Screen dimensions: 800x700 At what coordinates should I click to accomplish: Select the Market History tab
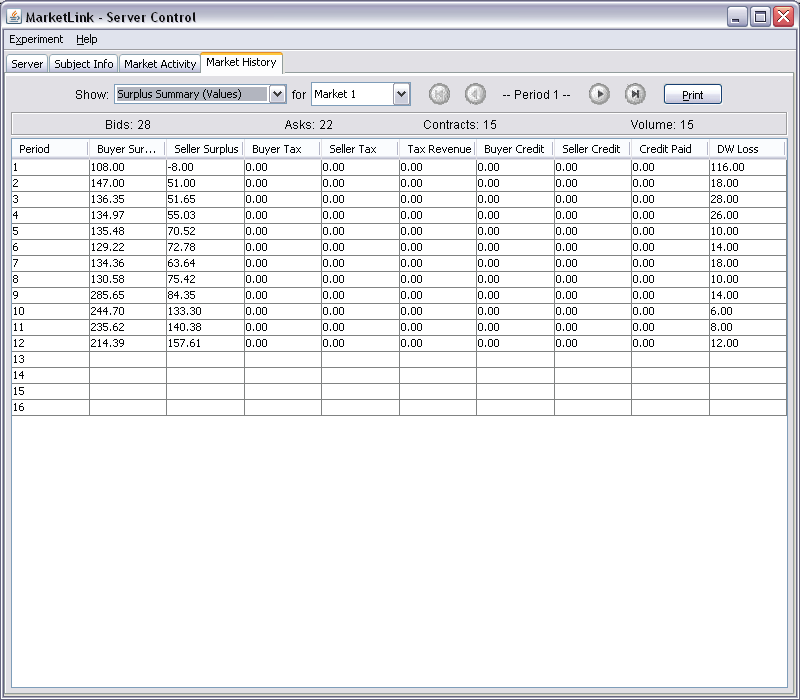point(241,62)
